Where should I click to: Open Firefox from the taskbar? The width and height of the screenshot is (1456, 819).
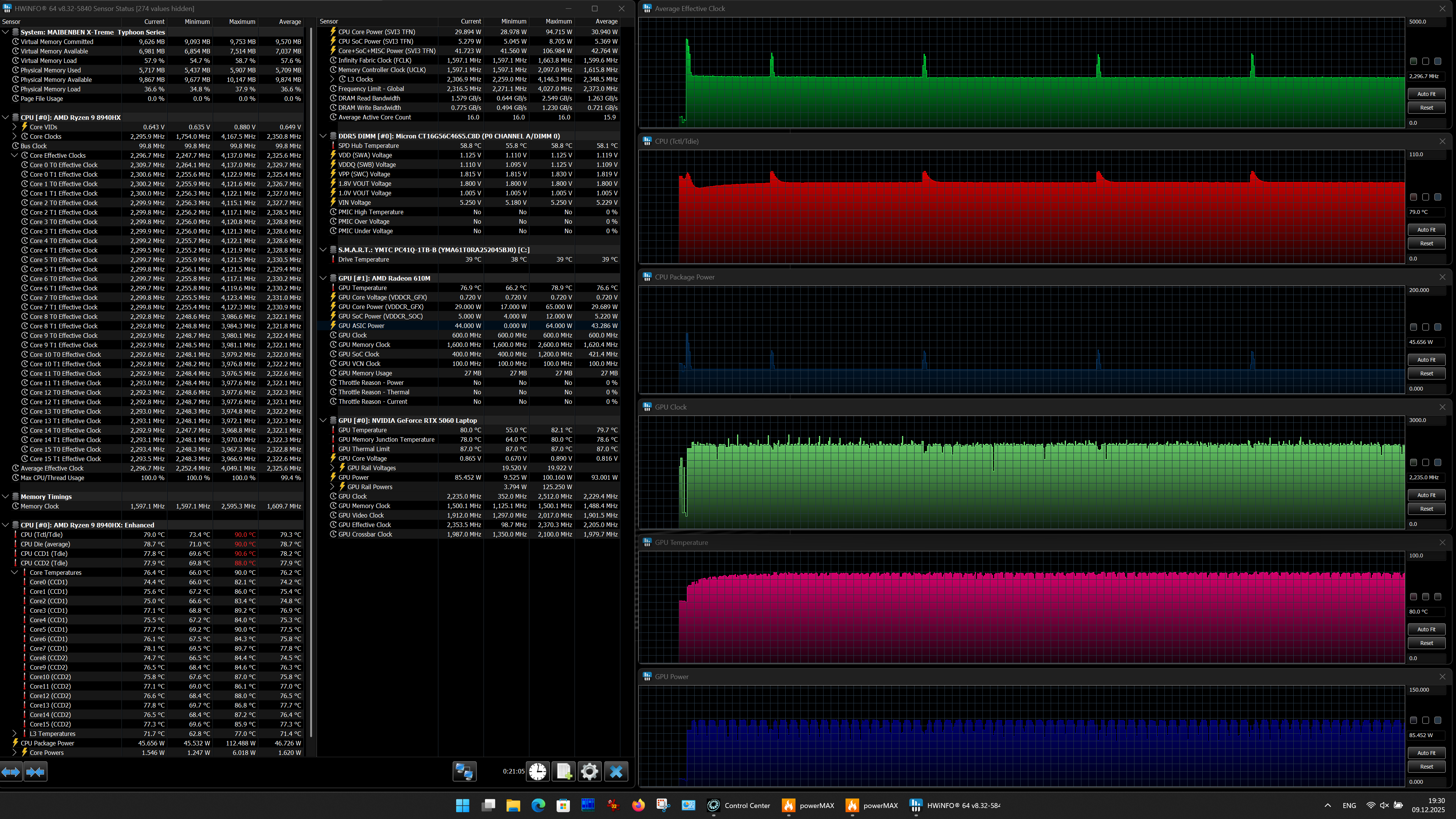(x=638, y=805)
